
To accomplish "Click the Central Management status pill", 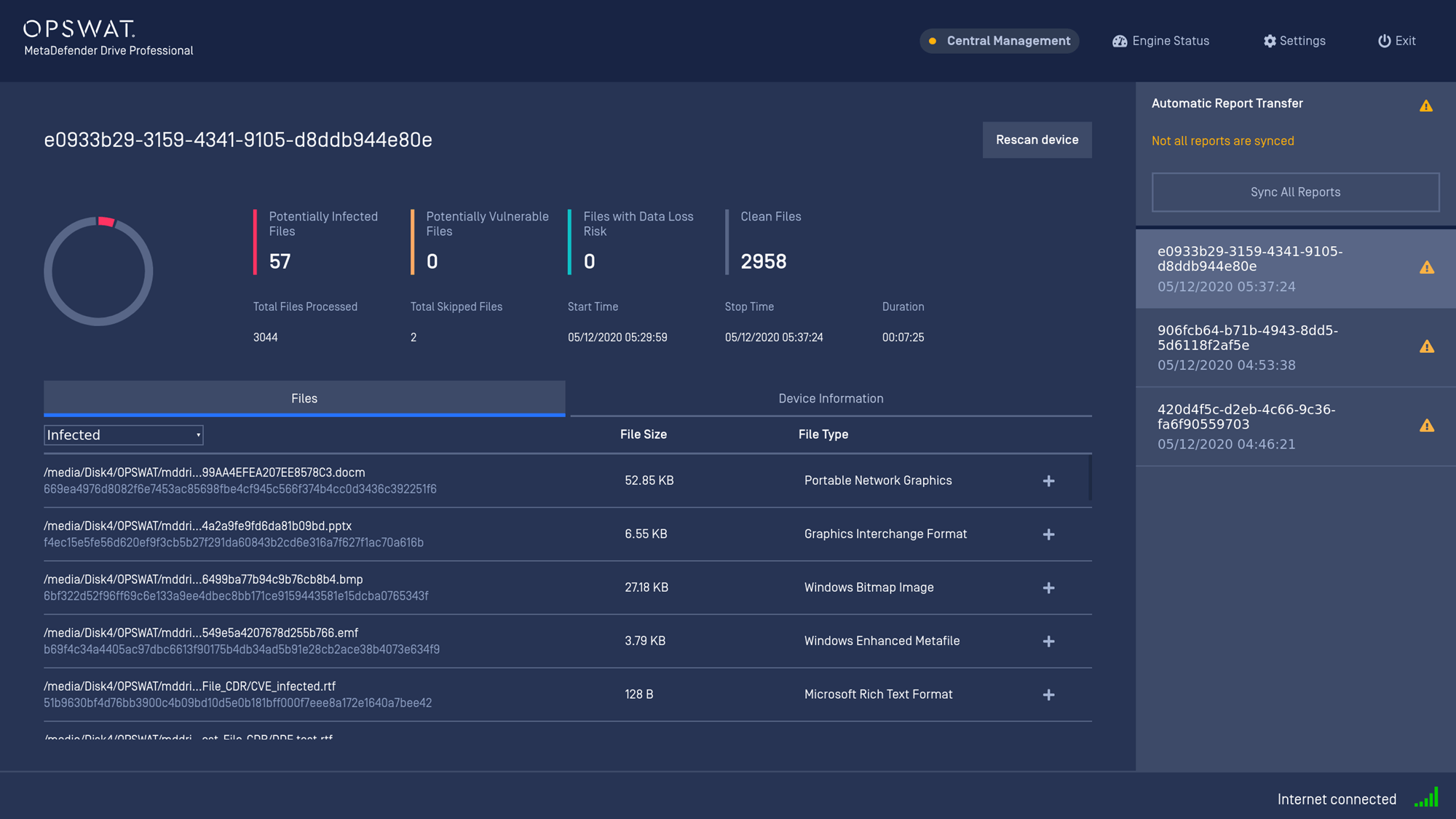I will 999,41.
